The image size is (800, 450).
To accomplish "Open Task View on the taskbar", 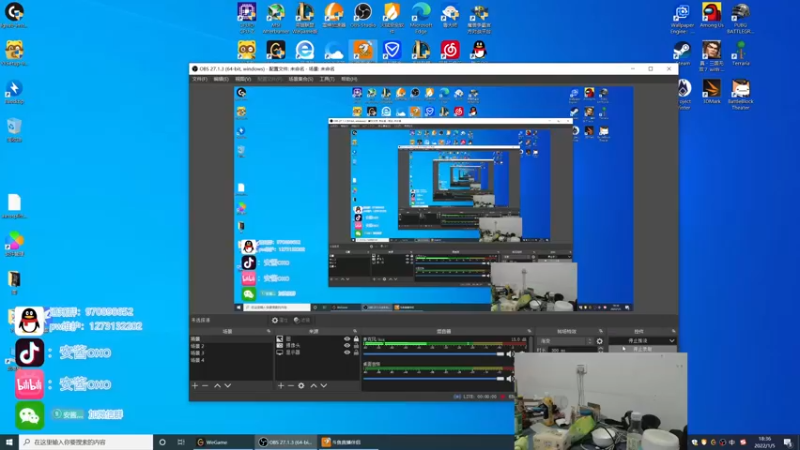I will [181, 442].
